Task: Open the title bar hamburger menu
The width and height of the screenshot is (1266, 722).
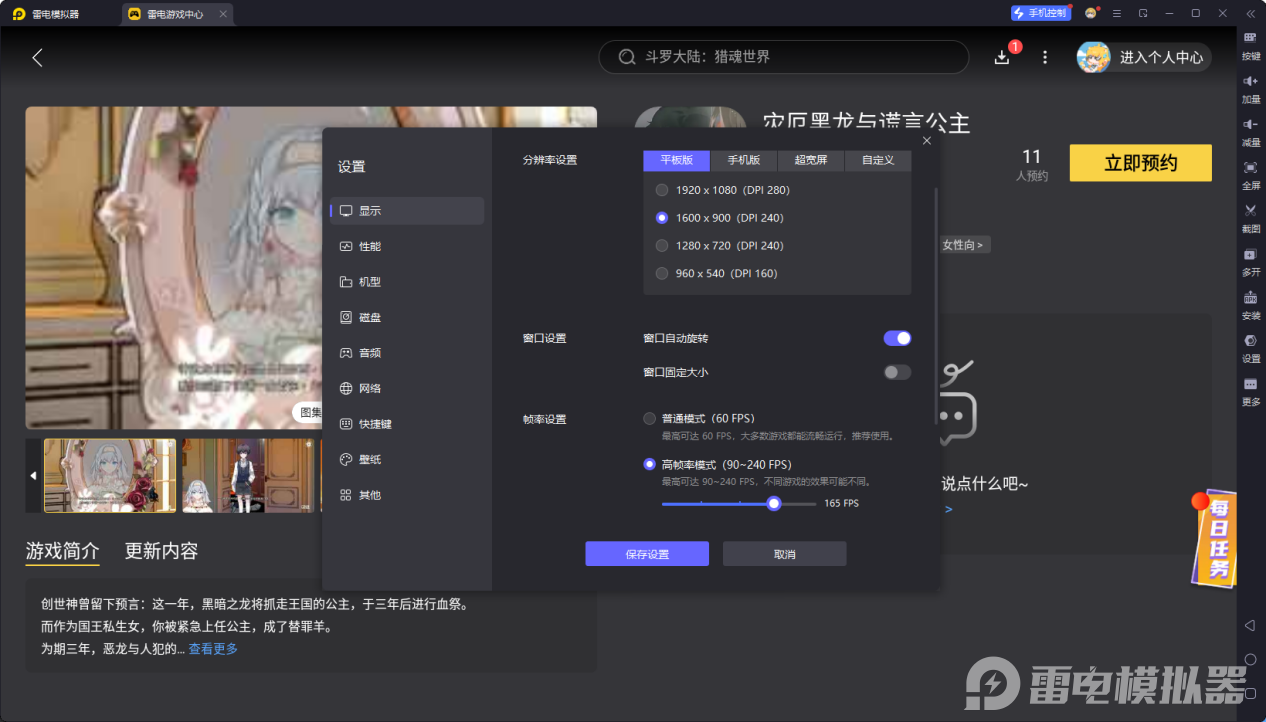Action: 1117,13
